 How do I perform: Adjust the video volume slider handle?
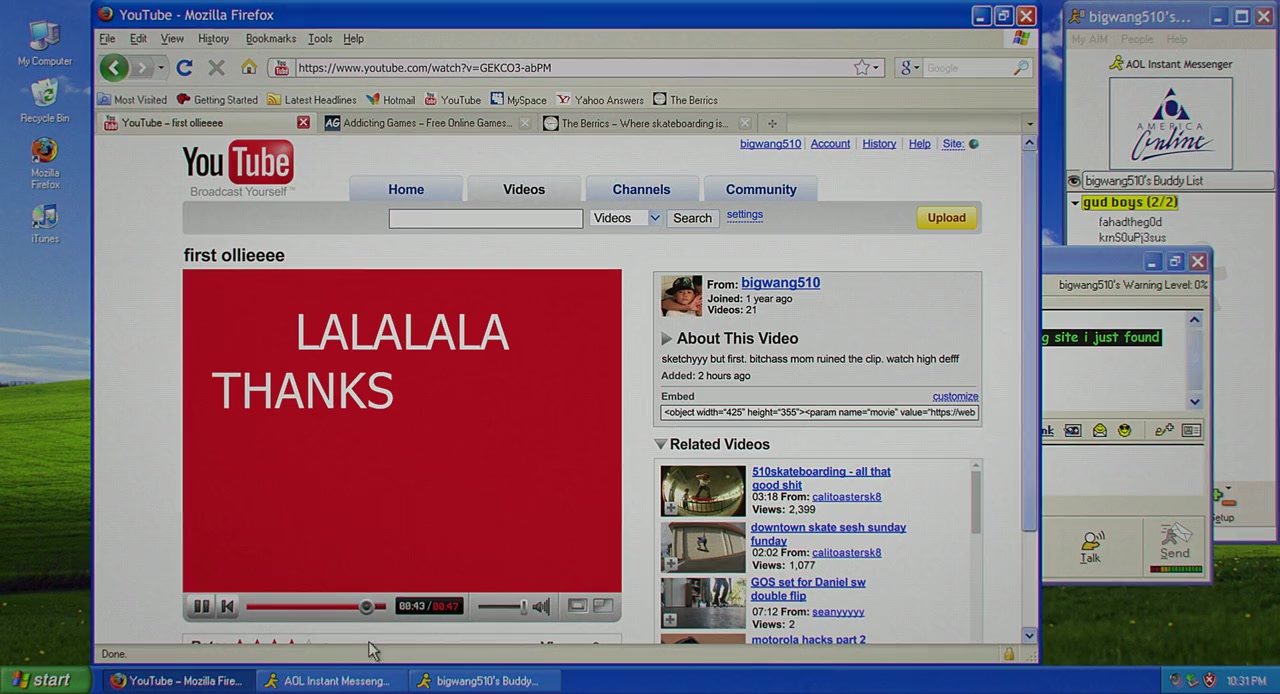[522, 606]
